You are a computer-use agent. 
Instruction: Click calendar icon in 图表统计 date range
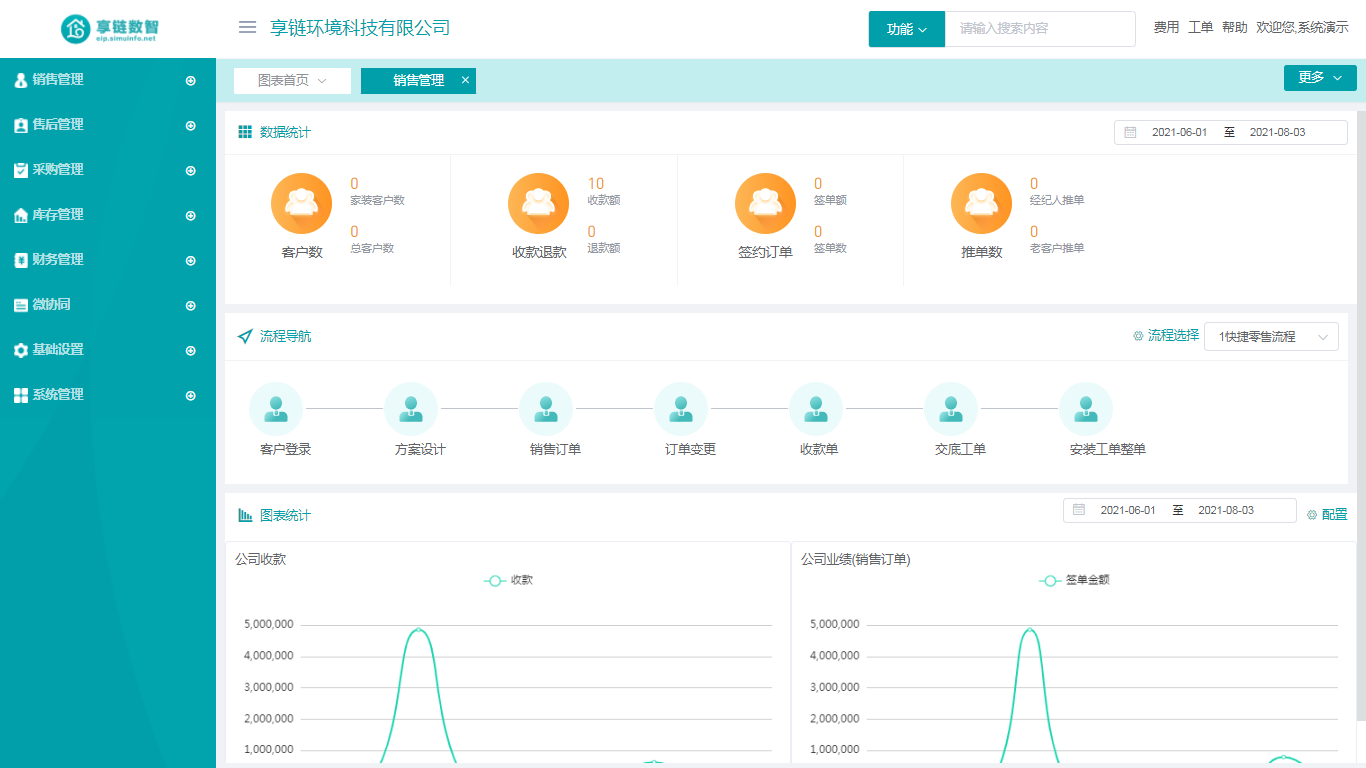1079,510
